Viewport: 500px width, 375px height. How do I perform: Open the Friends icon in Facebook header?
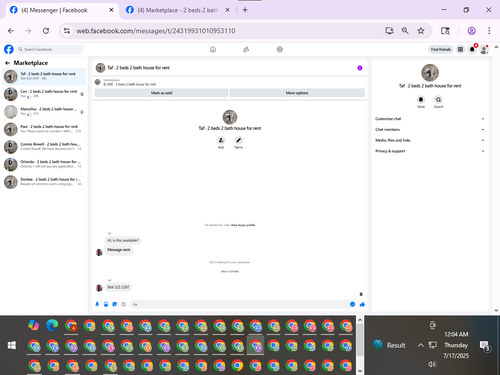tap(246, 49)
